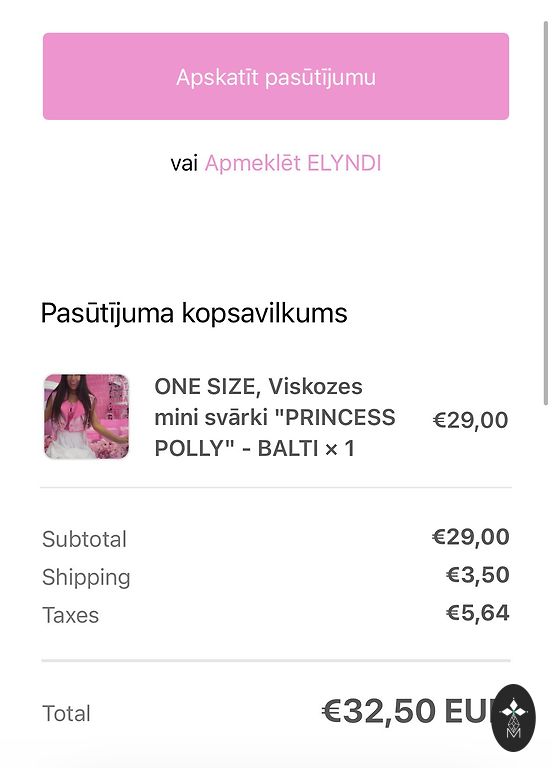Click the Apskatīt pasūtījumu button

(x=276, y=76)
